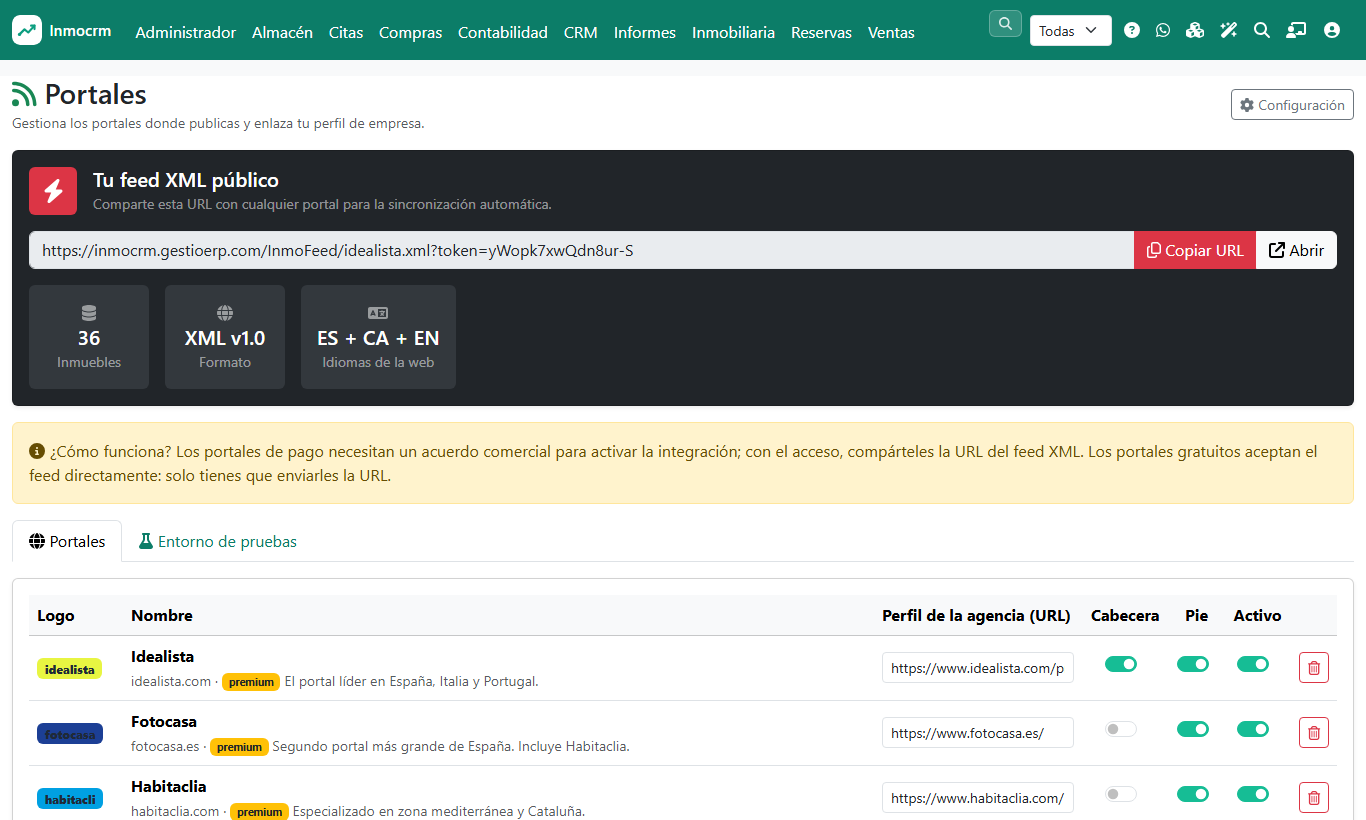
Task: Click the Habitaclia agency profile URL field
Action: coord(978,798)
